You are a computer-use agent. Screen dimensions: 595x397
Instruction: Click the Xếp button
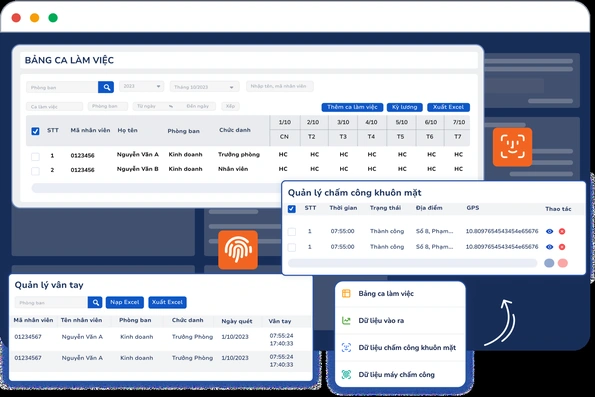click(230, 106)
